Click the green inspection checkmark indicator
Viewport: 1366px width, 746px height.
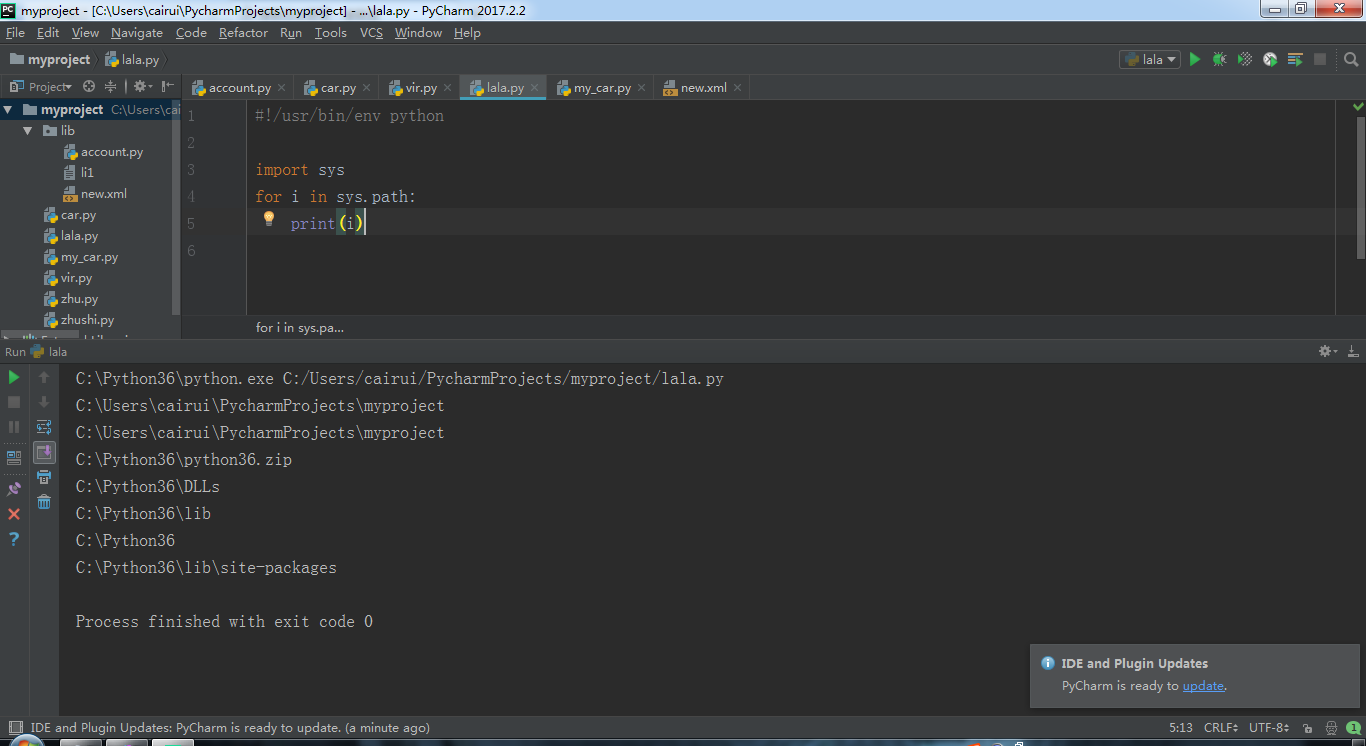click(1358, 106)
